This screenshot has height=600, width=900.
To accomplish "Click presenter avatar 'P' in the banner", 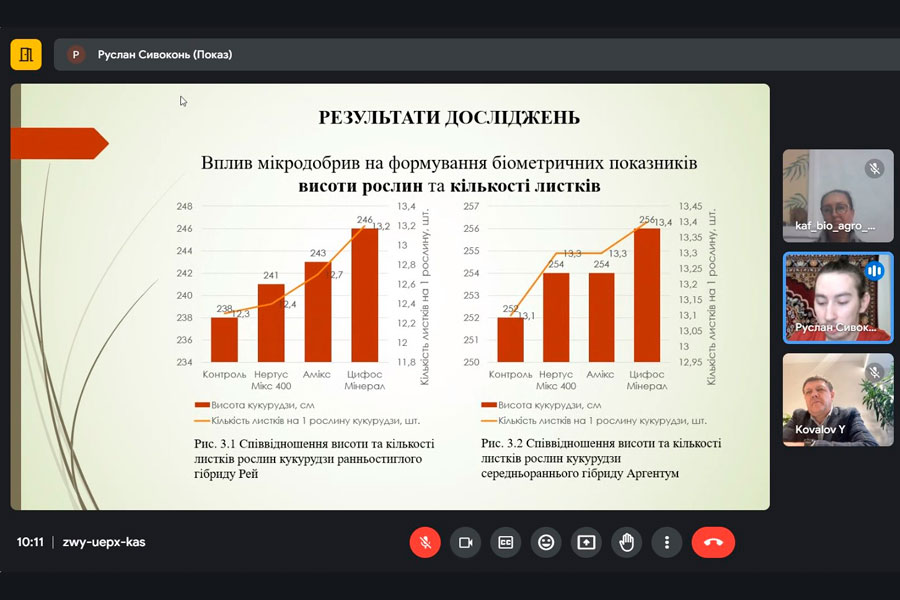I will 75,55.
